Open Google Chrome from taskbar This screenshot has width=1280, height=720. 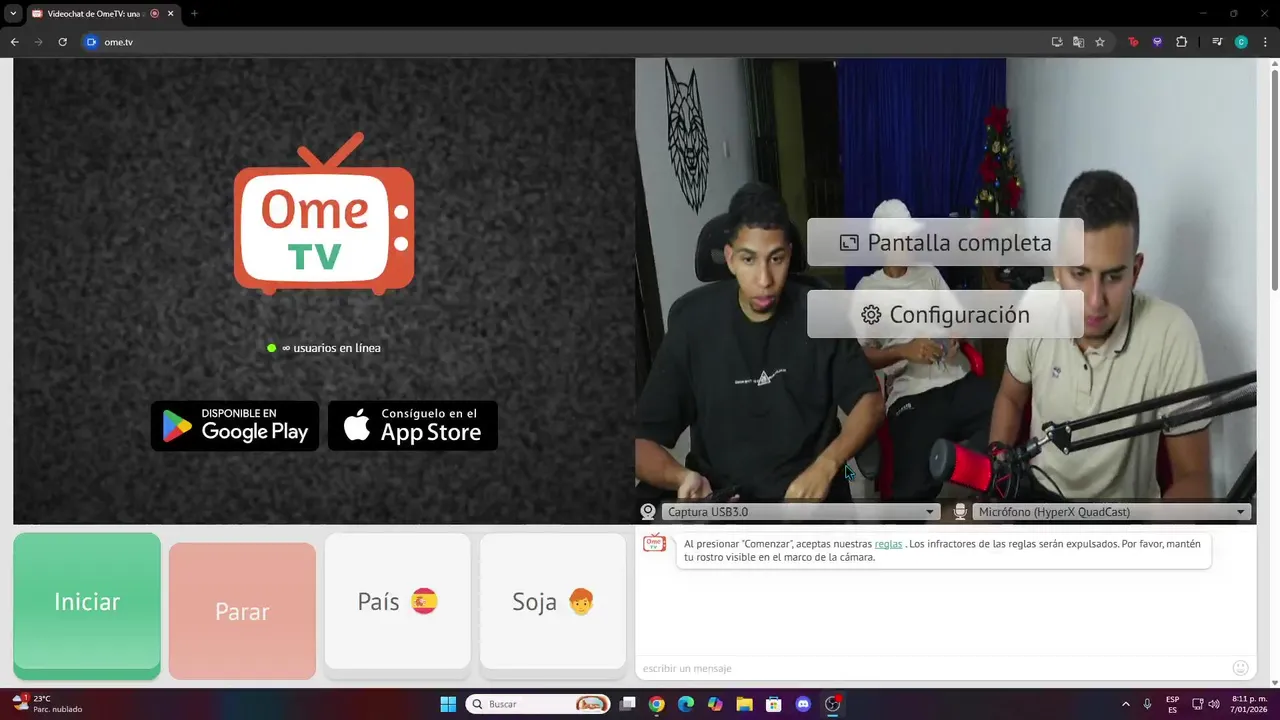[x=656, y=704]
